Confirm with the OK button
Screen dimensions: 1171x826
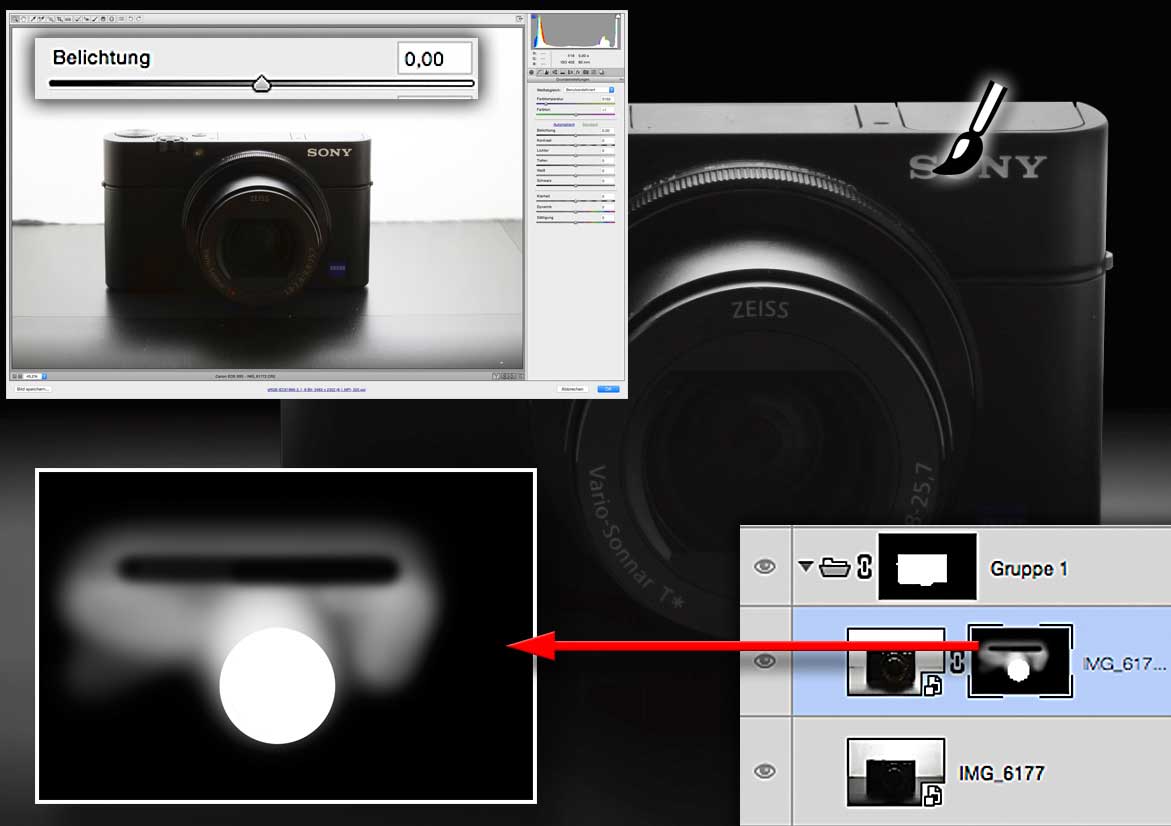[x=608, y=389]
